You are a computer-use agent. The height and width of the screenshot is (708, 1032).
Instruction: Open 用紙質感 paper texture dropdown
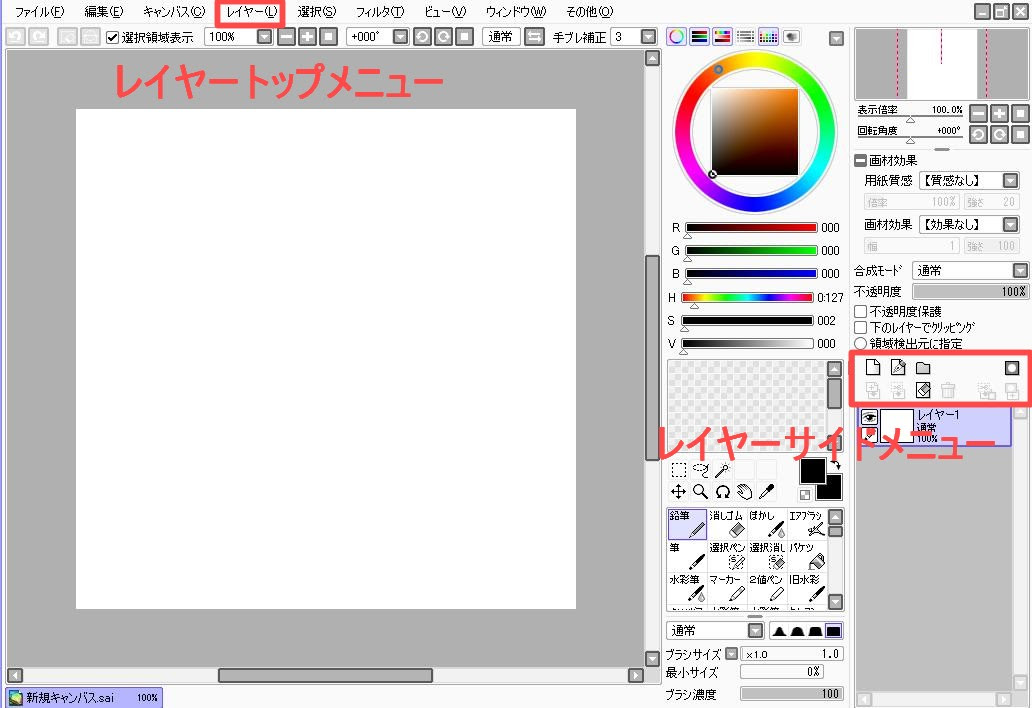[1011, 180]
